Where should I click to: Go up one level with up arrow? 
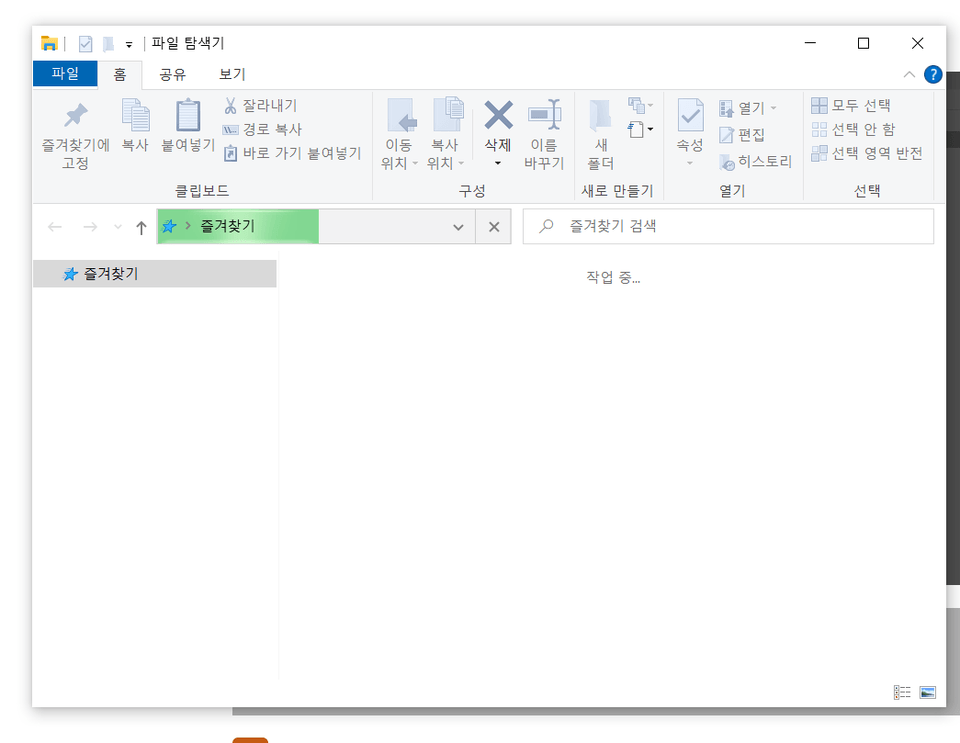tap(141, 228)
